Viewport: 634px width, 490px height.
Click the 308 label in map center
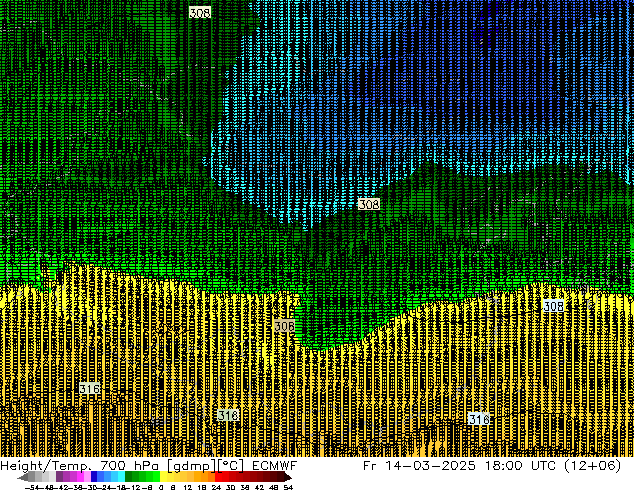click(x=368, y=204)
